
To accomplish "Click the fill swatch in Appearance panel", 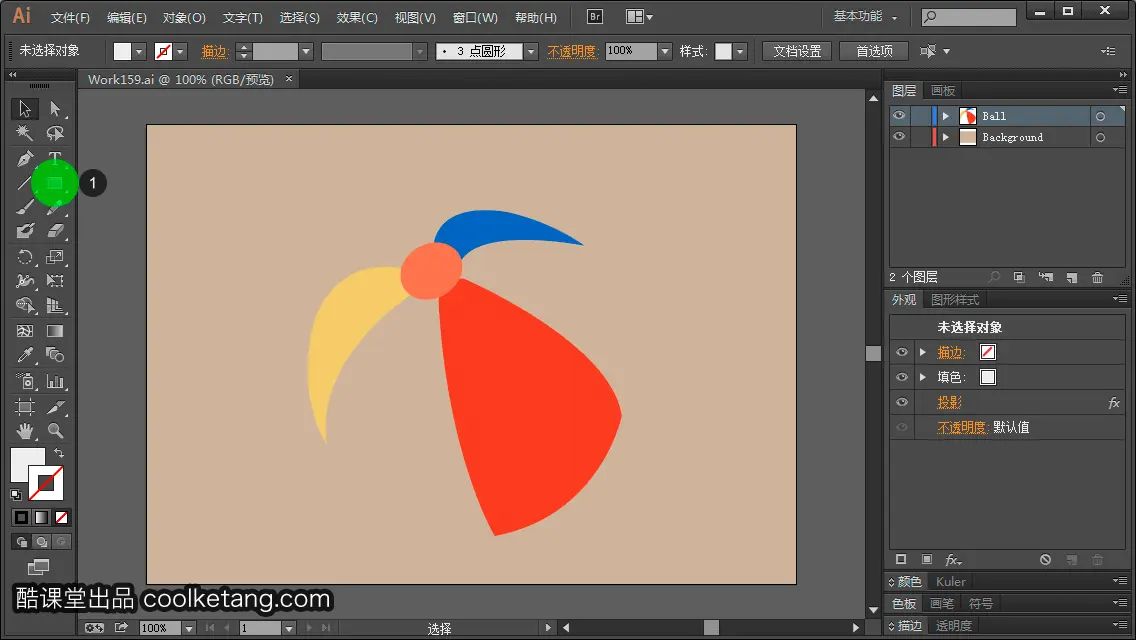I will [x=987, y=377].
